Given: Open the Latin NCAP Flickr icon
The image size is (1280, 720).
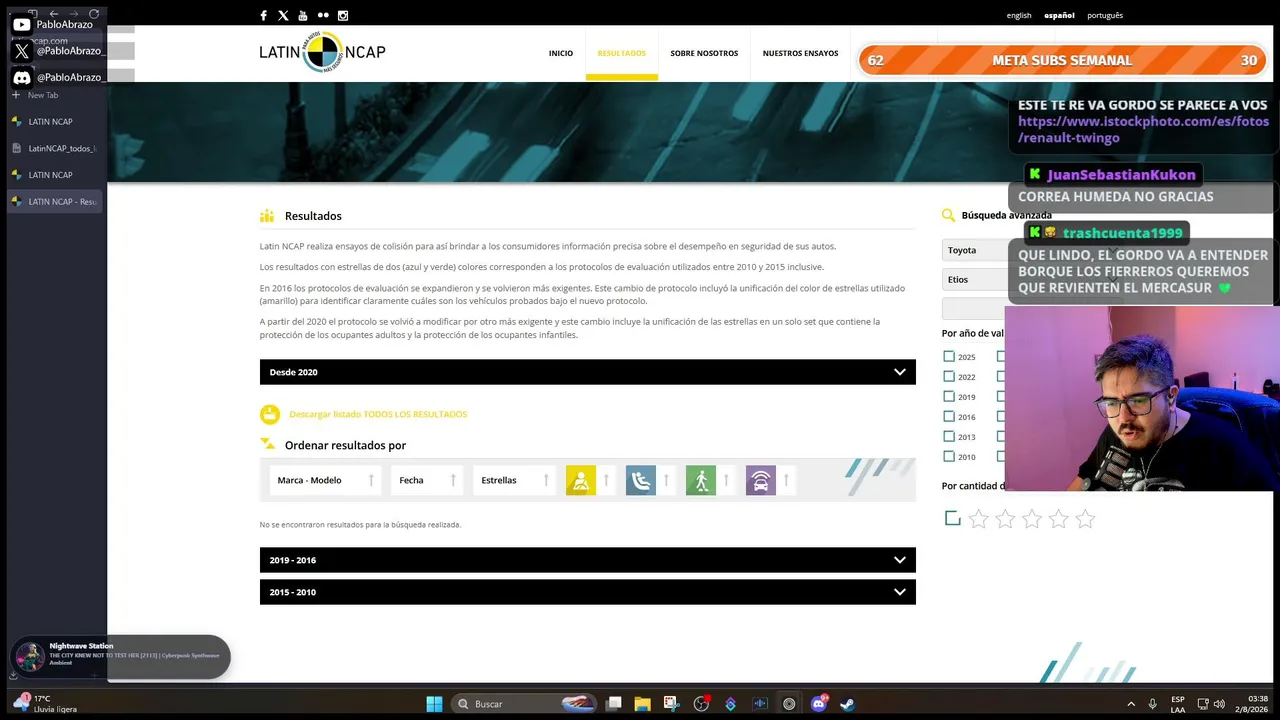Looking at the screenshot, I should [323, 15].
